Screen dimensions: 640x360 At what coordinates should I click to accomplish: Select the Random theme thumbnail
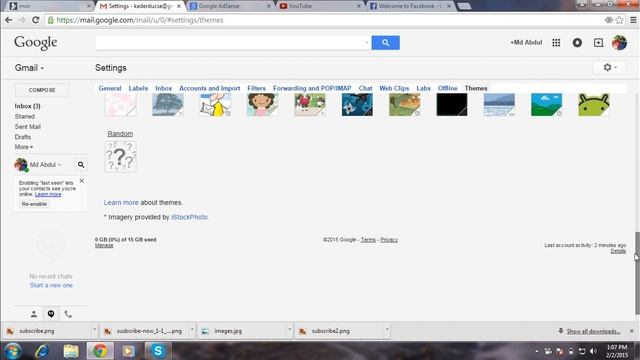[x=120, y=157]
